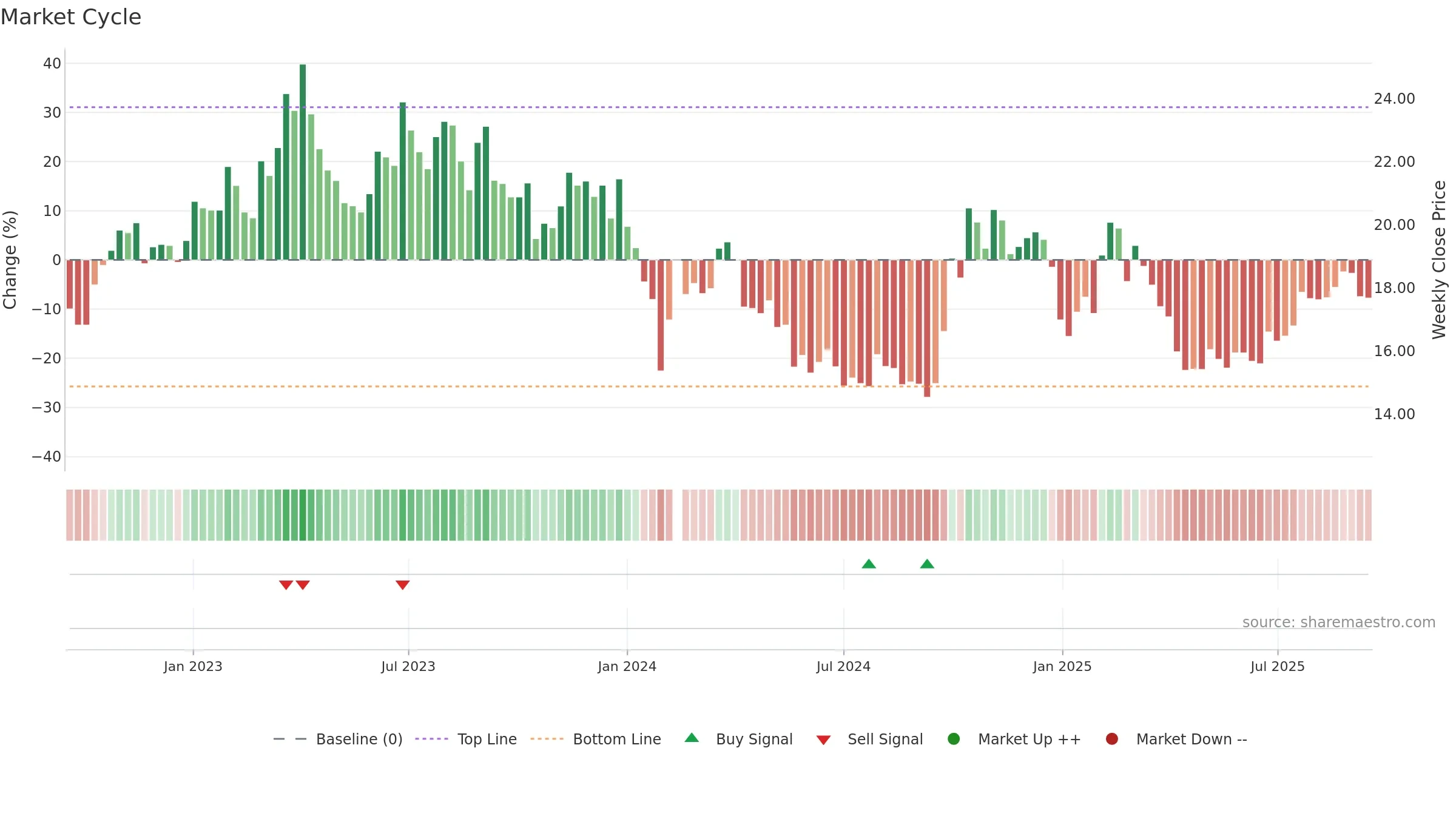Click the −40 tick on the change axis
Screen dimensions: 1456x819
pyautogui.click(x=47, y=457)
